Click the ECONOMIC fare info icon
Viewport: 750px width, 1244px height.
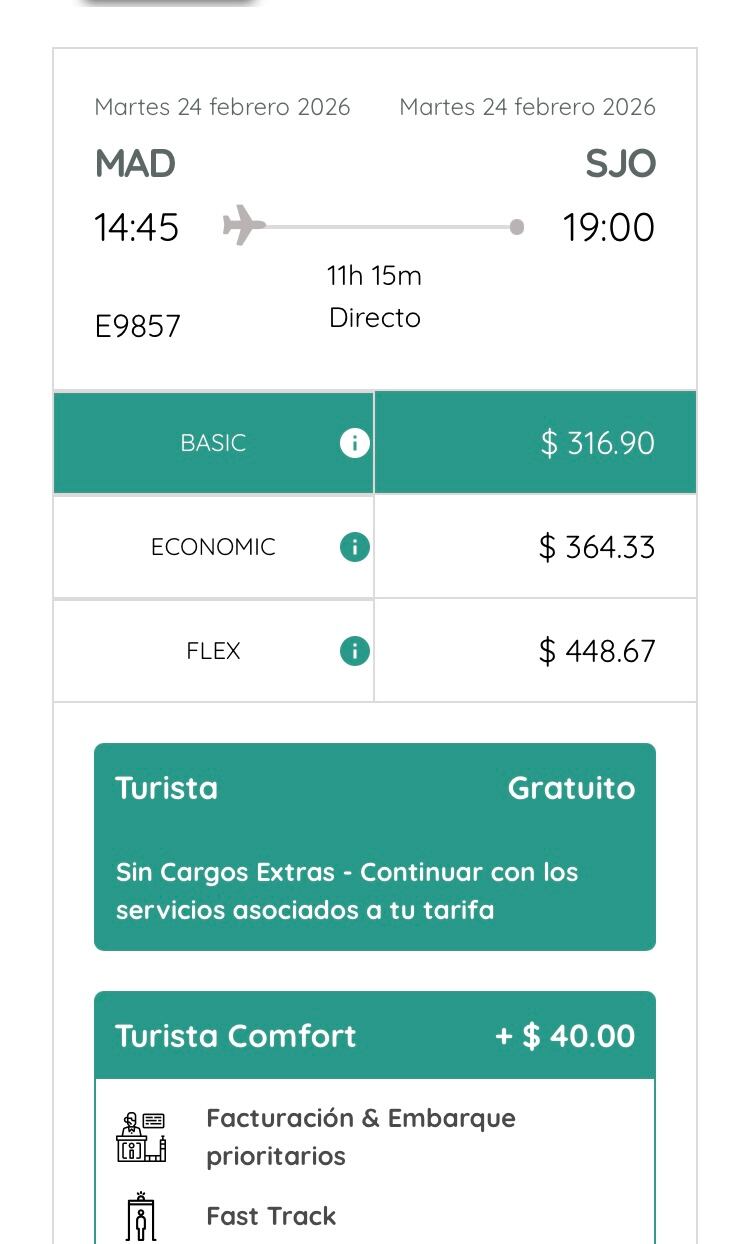[355, 547]
